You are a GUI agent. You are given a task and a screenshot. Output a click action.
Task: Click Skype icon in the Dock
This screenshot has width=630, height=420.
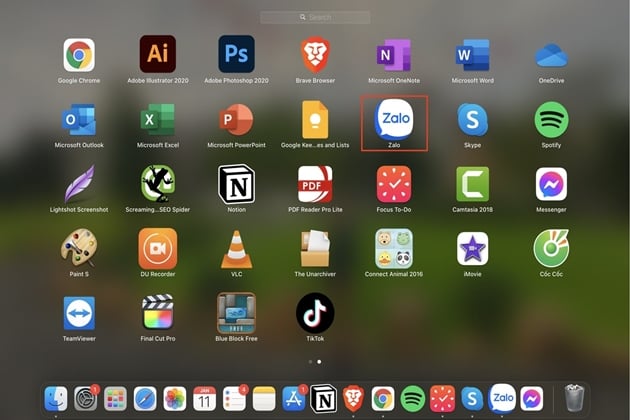(472, 399)
